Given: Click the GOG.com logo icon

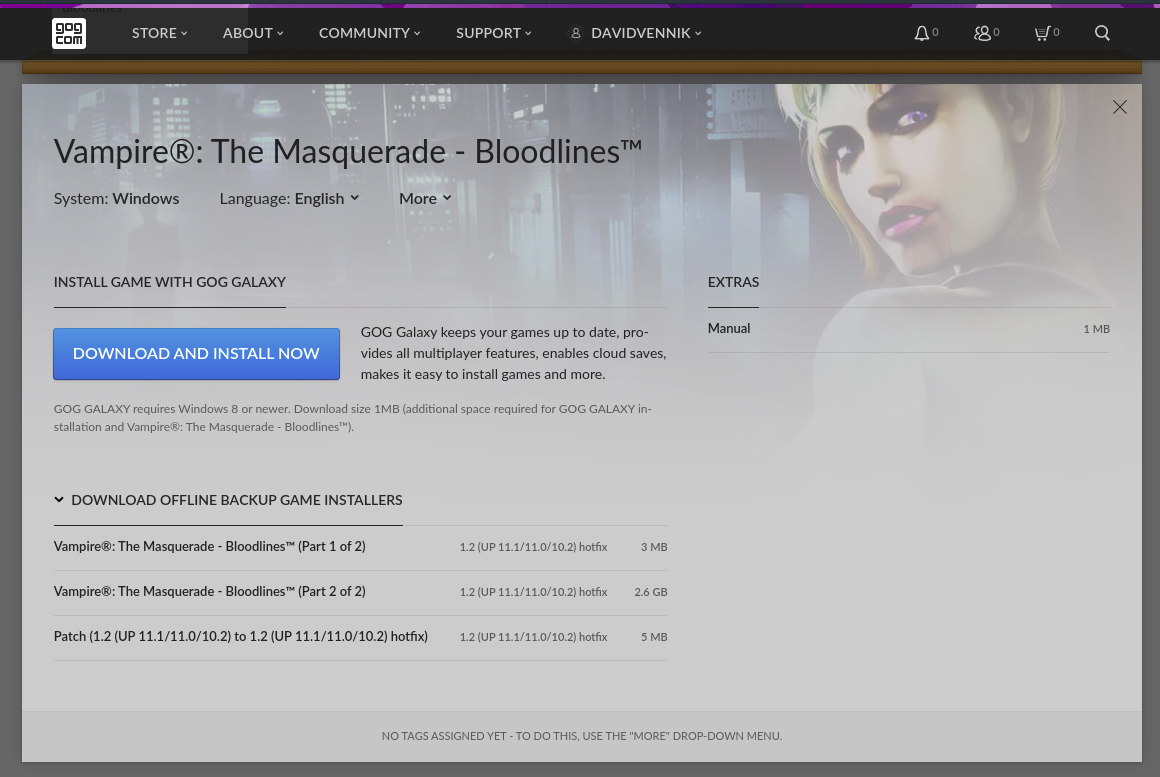Looking at the screenshot, I should pos(69,33).
